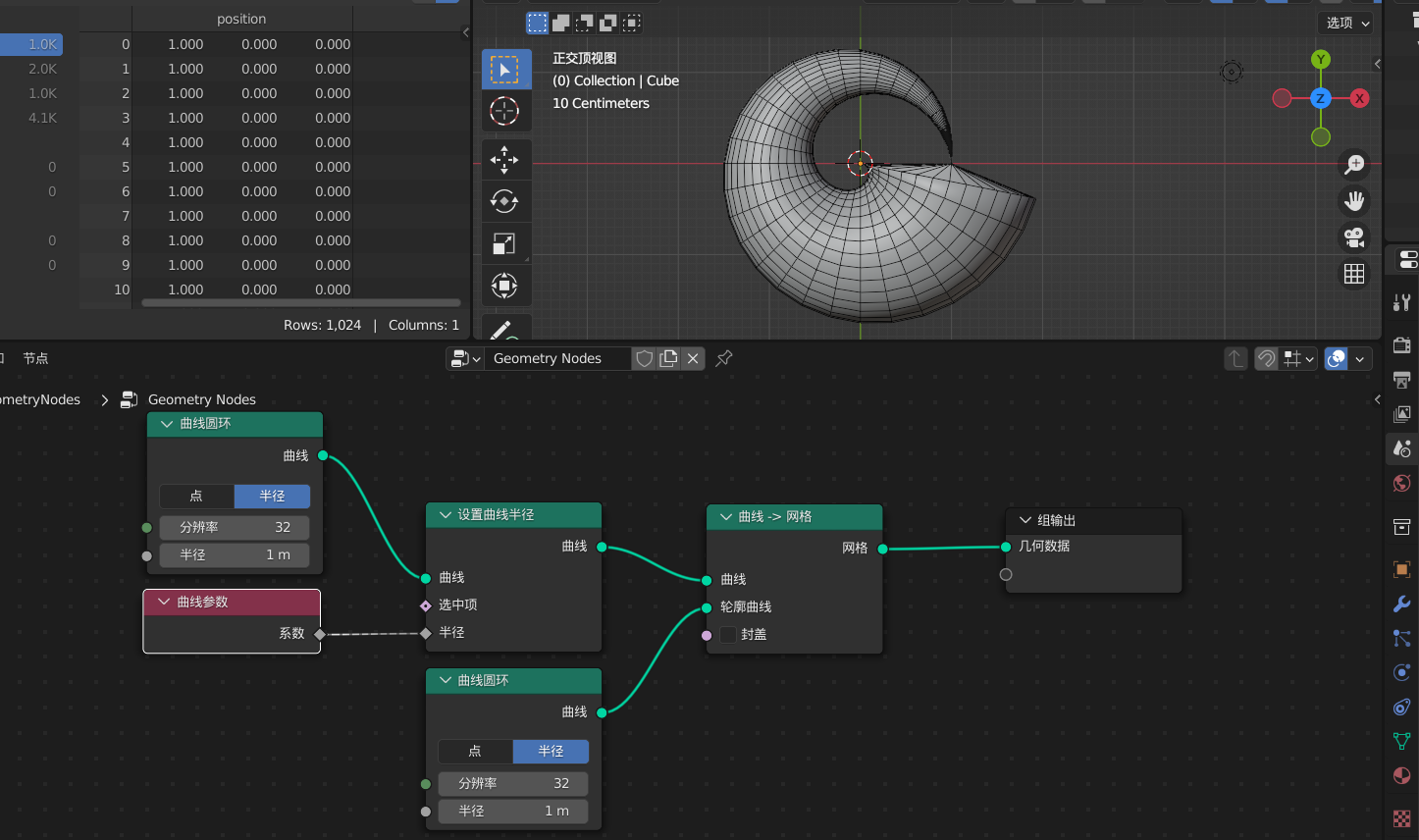1419x840 pixels.
Task: Open View Layer properties icon
Action: click(x=1402, y=413)
